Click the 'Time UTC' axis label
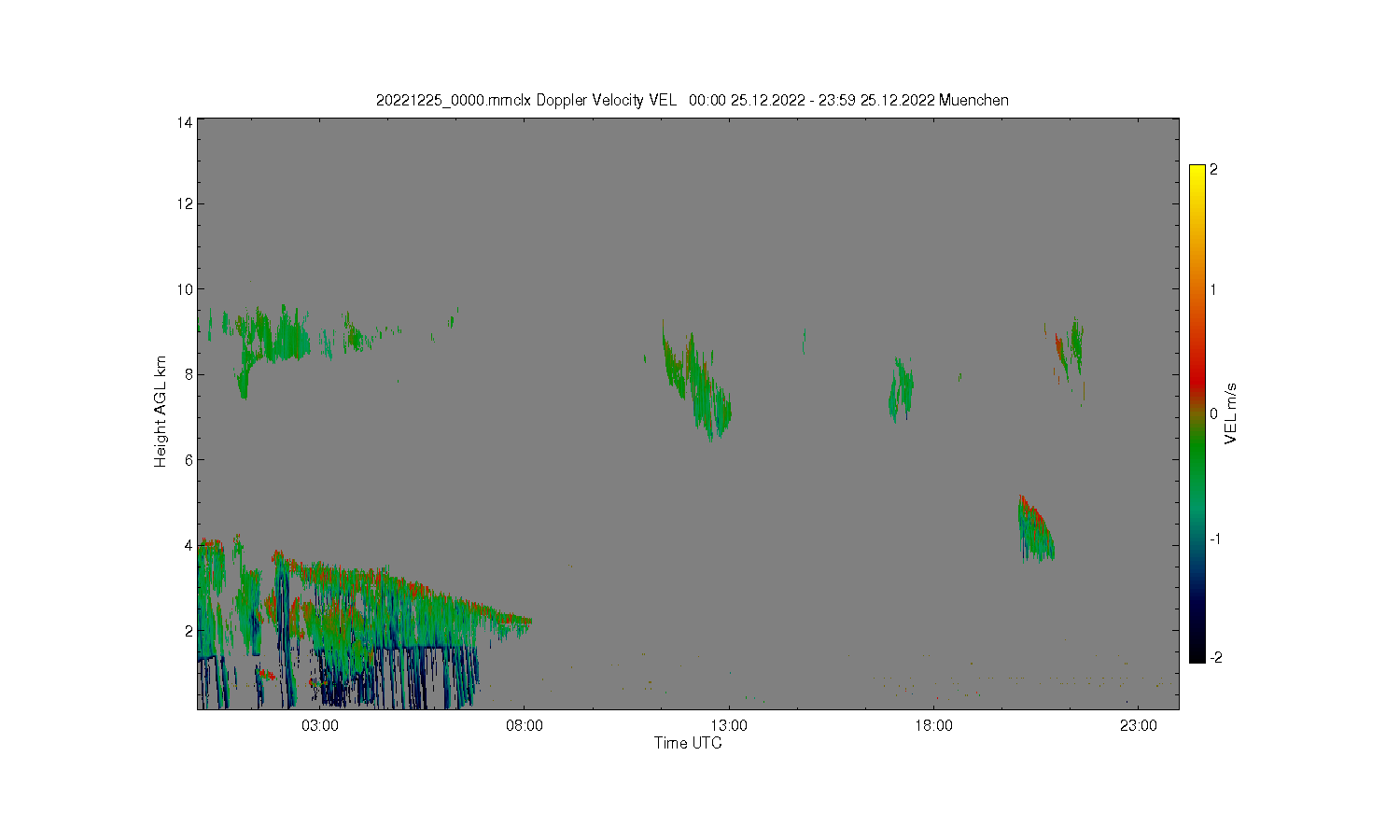Screen dimensions: 1400x840 (x=688, y=743)
